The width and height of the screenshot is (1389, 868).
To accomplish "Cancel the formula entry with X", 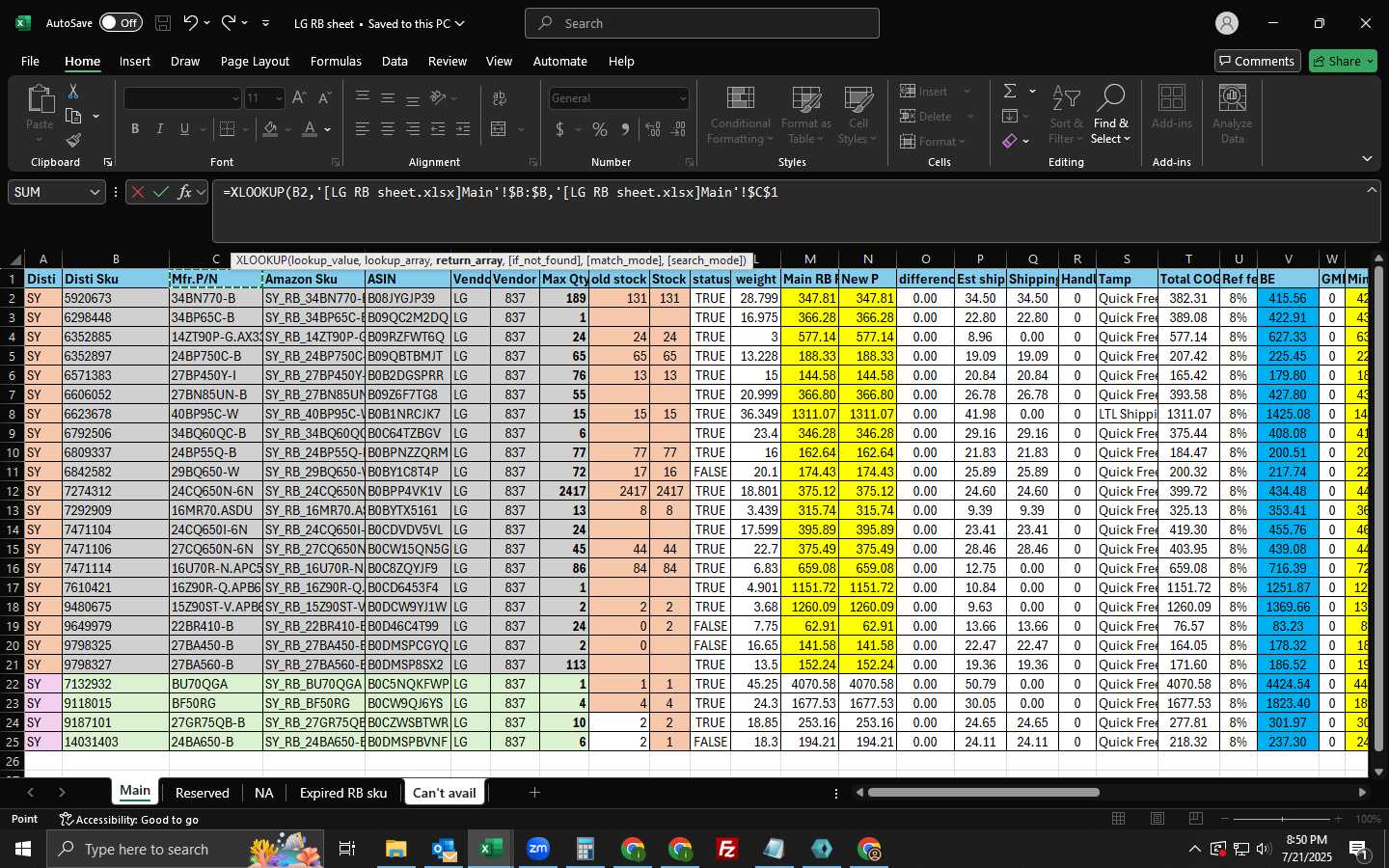I will coord(138,192).
